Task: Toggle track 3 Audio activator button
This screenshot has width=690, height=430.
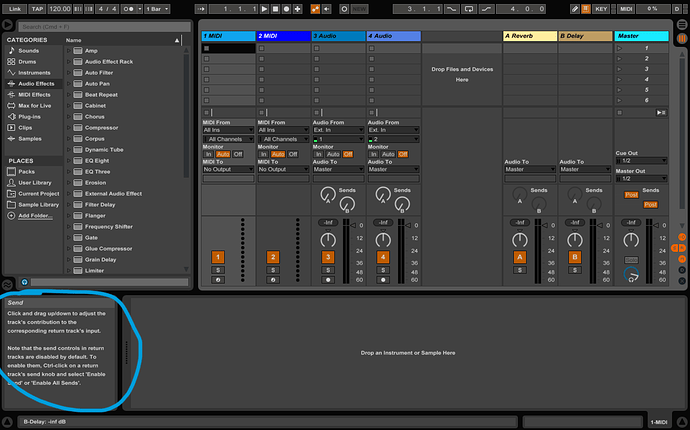Action: 328,257
